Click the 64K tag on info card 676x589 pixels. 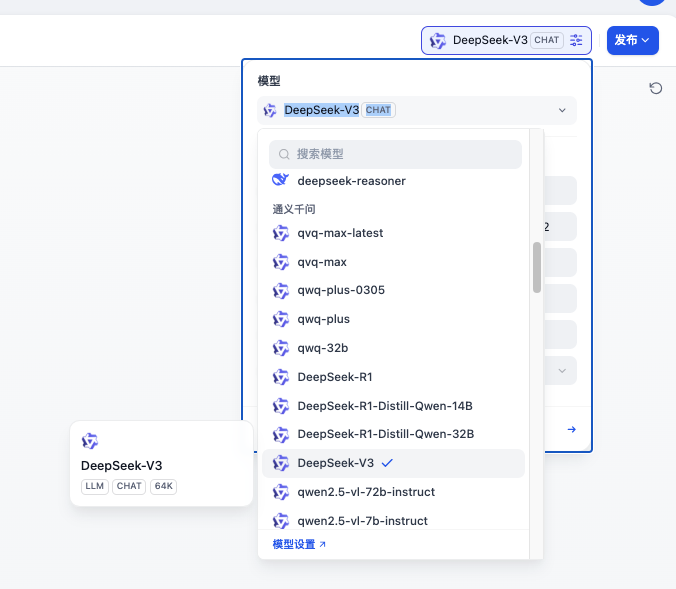point(163,486)
